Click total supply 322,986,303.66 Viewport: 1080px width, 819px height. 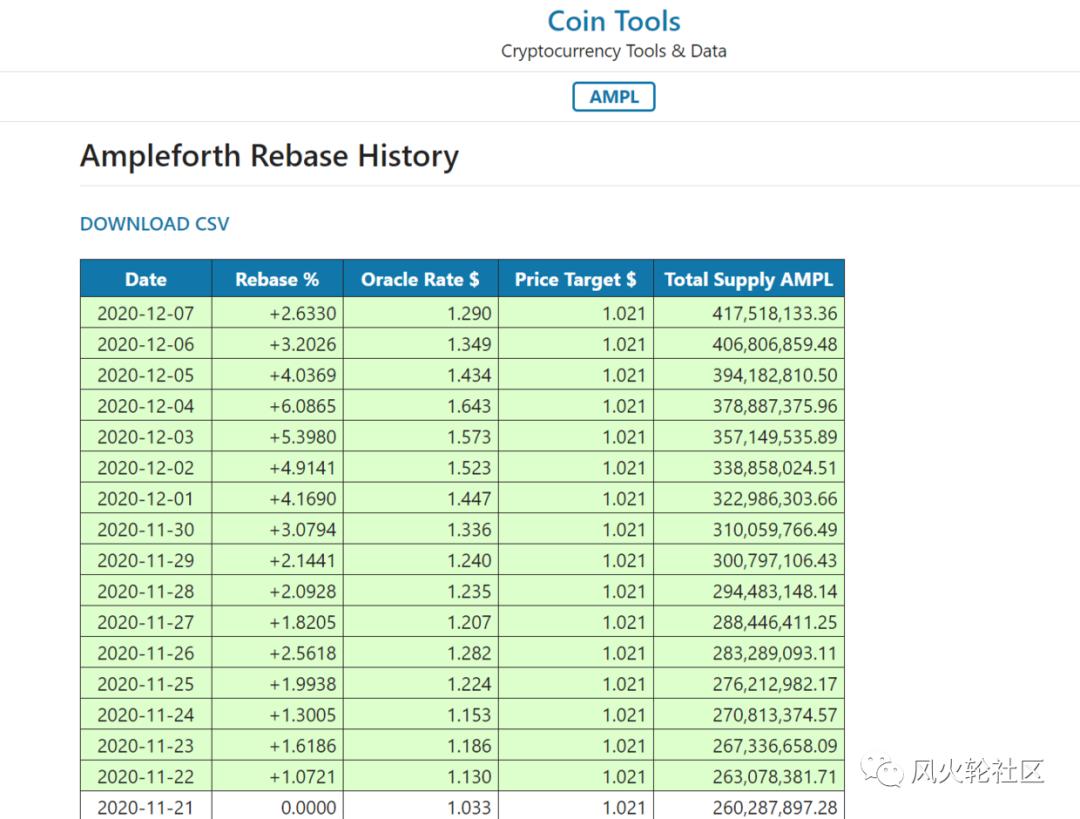click(775, 499)
